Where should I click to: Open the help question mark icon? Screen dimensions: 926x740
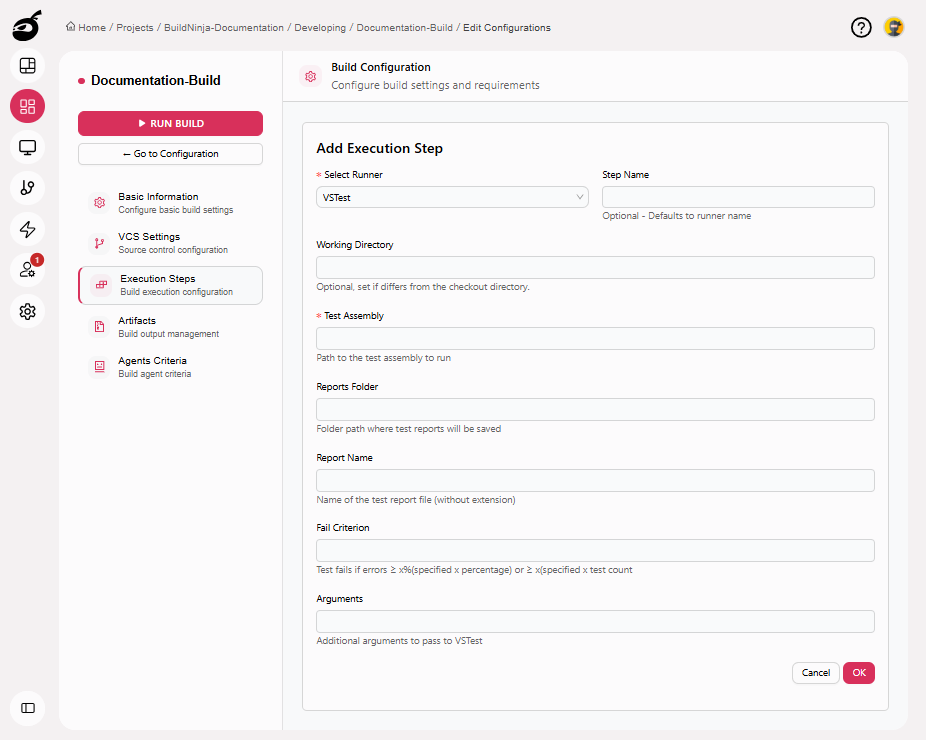point(861,28)
